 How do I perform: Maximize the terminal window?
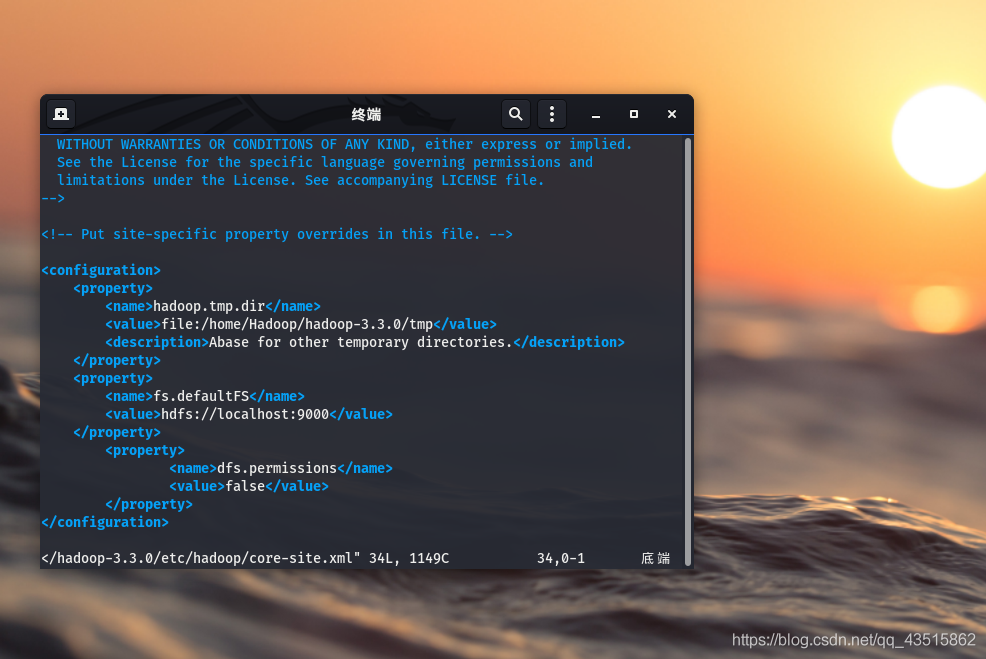tap(634, 114)
